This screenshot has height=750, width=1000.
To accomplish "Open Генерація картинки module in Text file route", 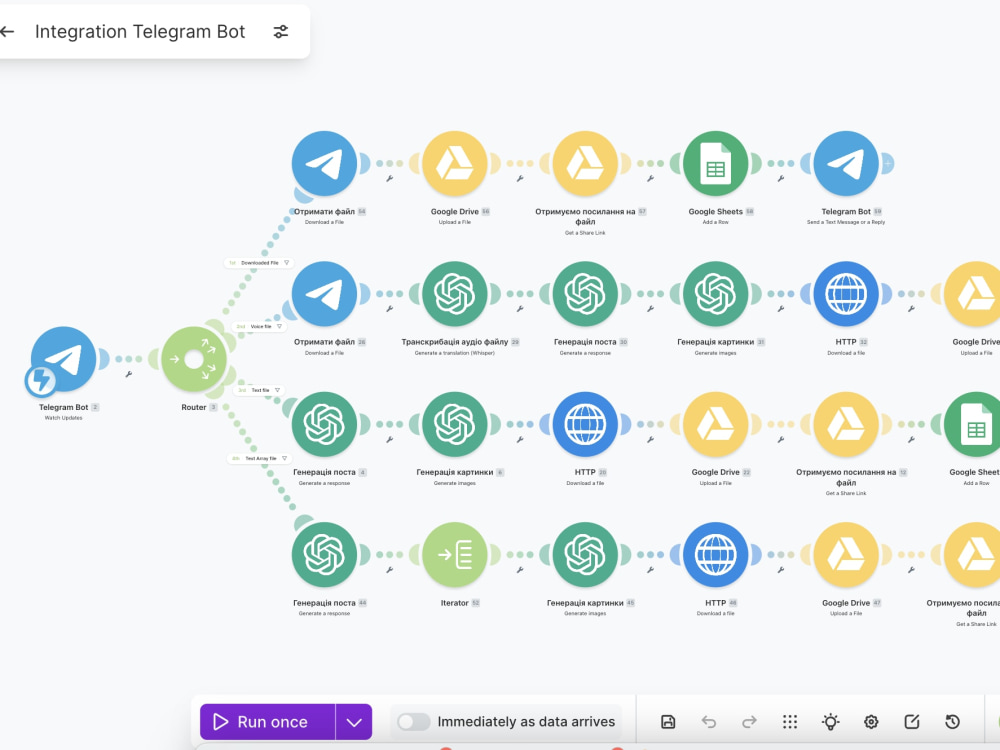I will point(455,424).
